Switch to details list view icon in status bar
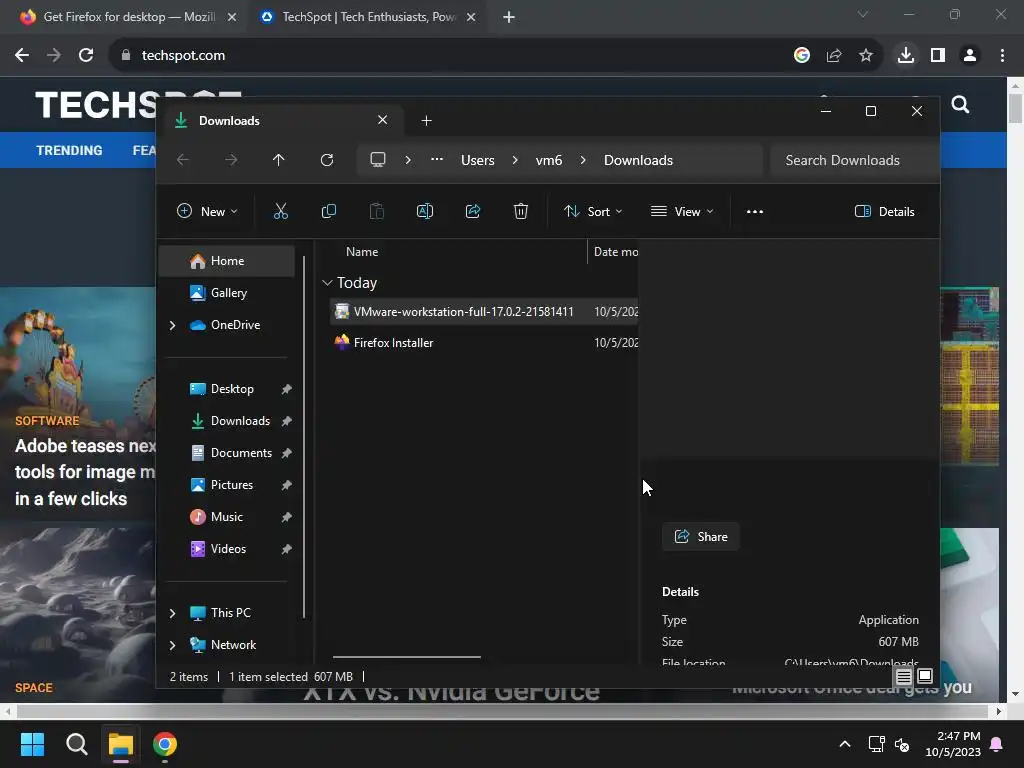The image size is (1024, 768). pyautogui.click(x=903, y=677)
